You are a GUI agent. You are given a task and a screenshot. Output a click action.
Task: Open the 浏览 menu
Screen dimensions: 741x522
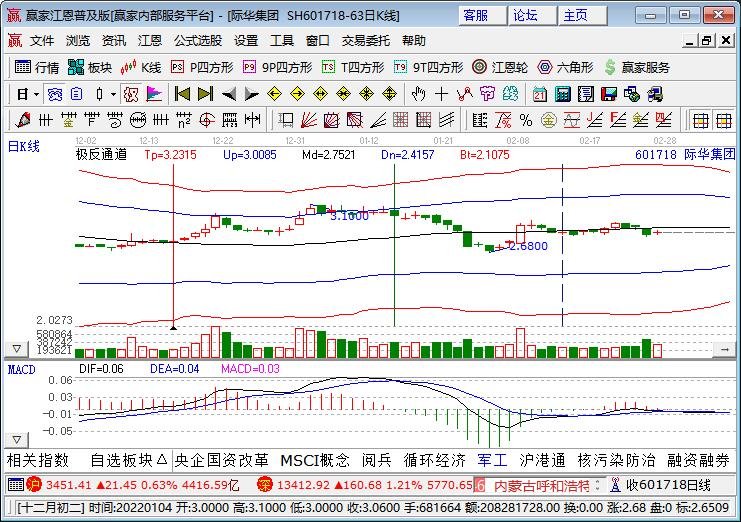(78, 41)
